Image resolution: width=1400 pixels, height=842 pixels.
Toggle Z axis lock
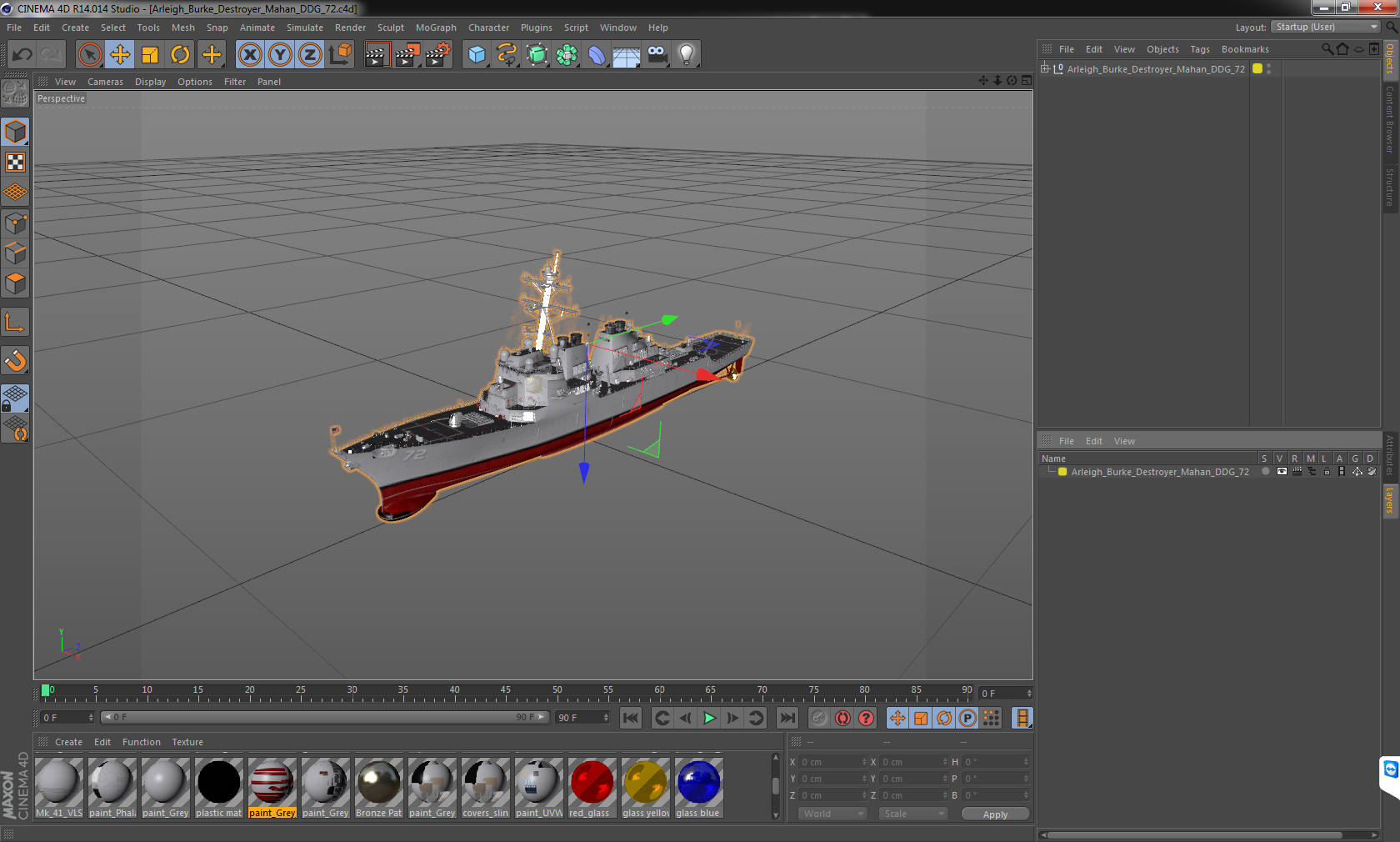pyautogui.click(x=310, y=55)
